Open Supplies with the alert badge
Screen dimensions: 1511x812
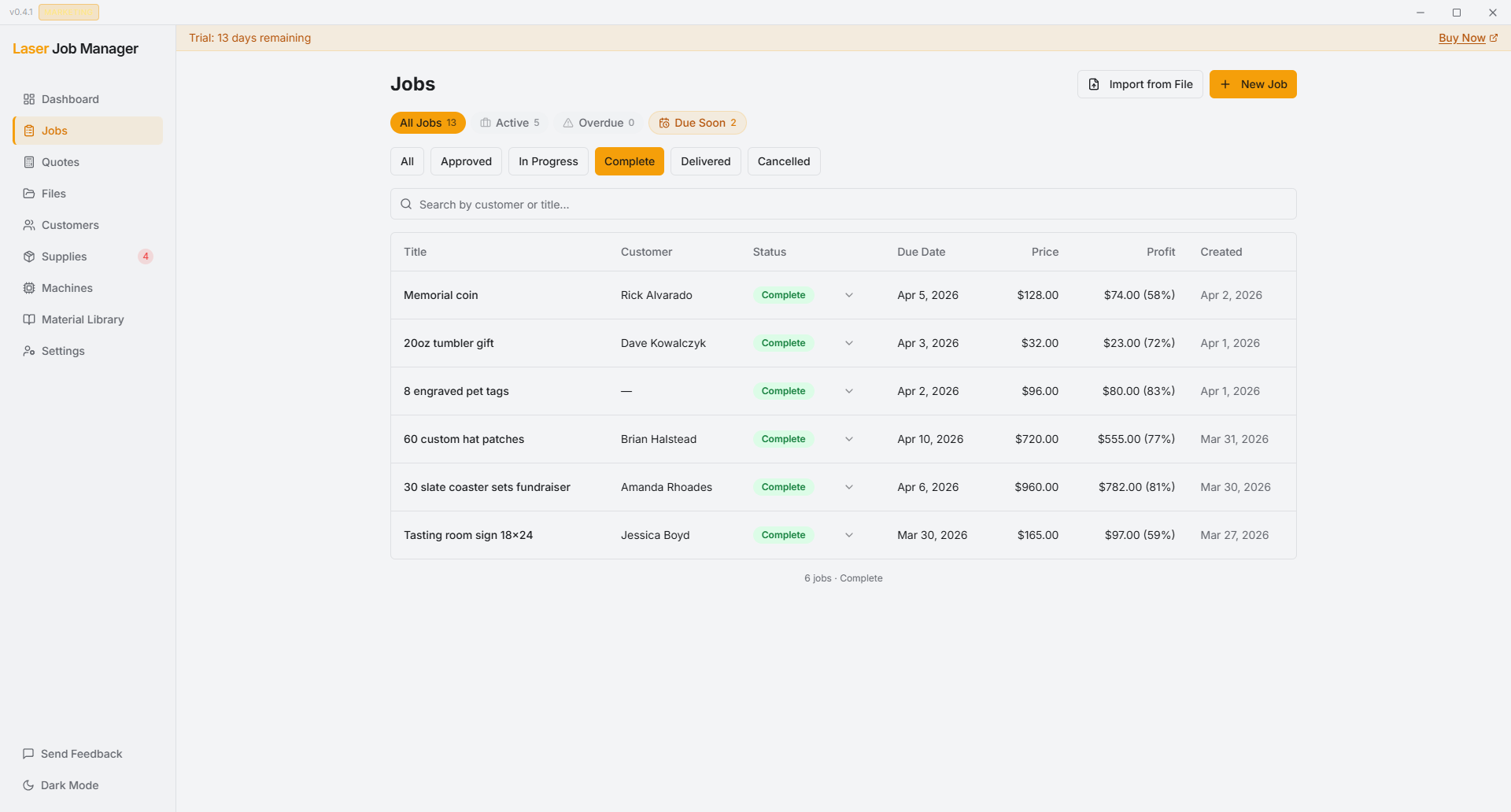64,257
